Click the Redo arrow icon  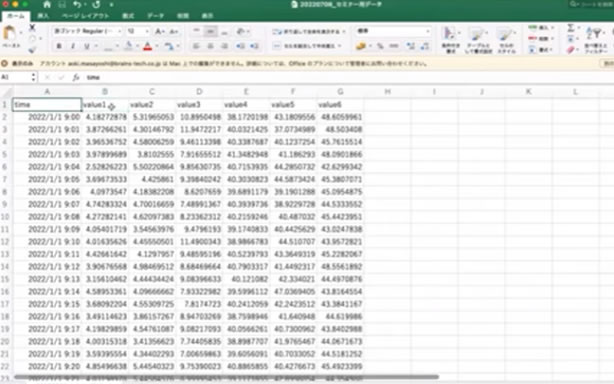pos(96,5)
